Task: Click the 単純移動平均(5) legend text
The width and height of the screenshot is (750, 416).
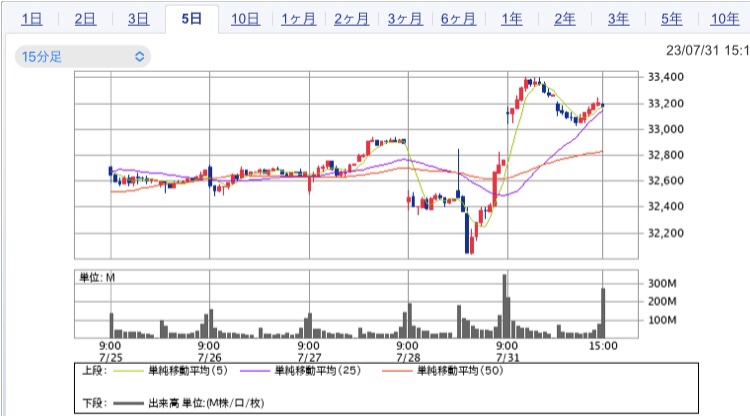Action: (188, 371)
